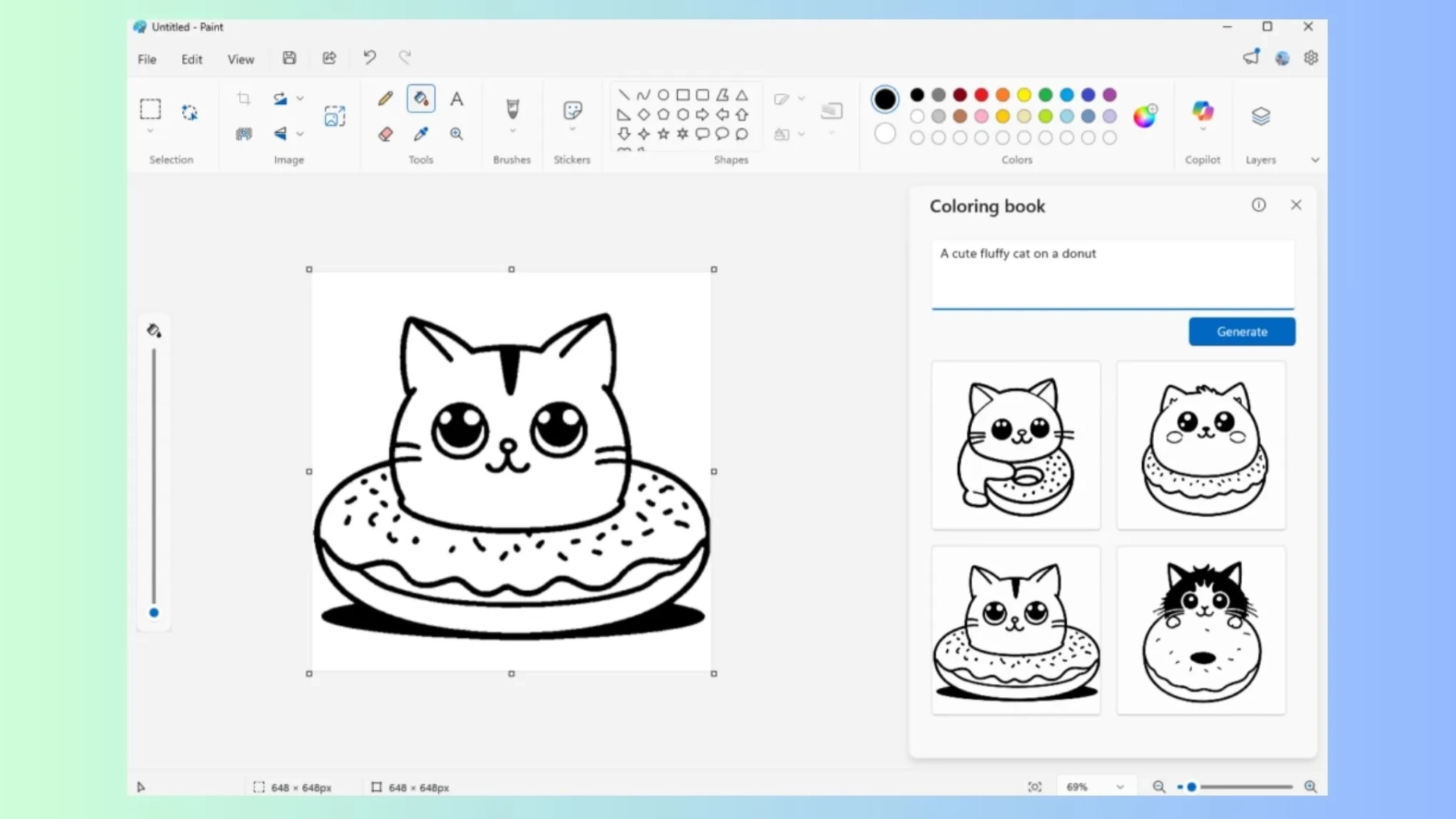
Task: Select the red color swatch
Action: point(980,95)
